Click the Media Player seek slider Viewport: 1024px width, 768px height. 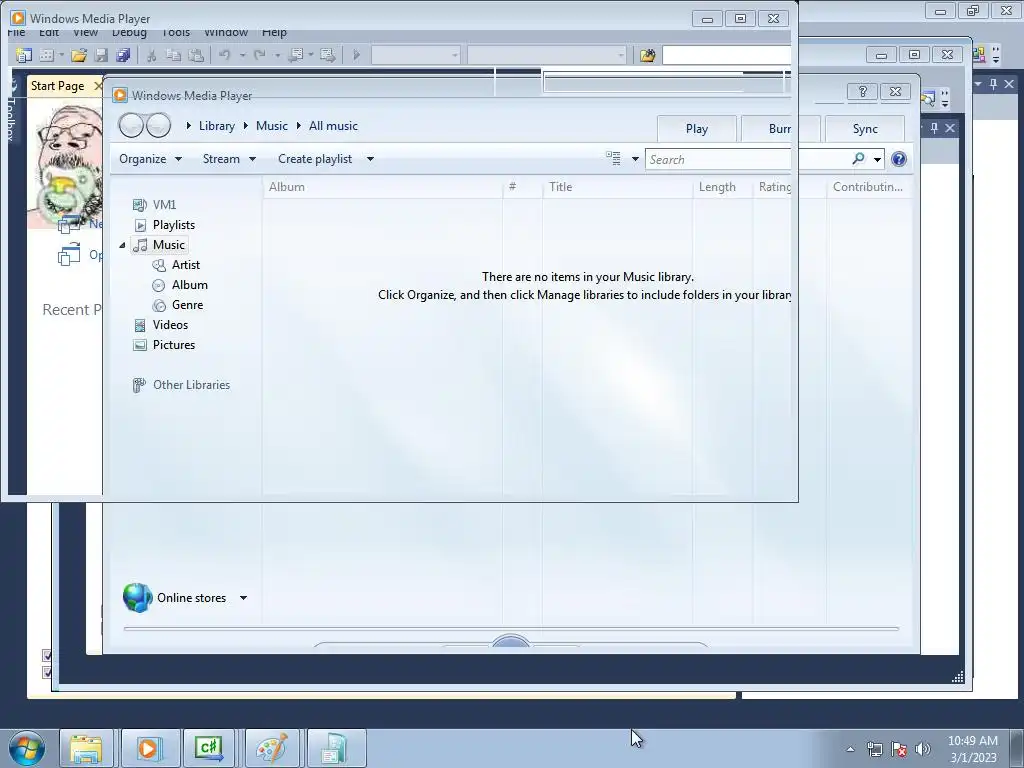511,629
